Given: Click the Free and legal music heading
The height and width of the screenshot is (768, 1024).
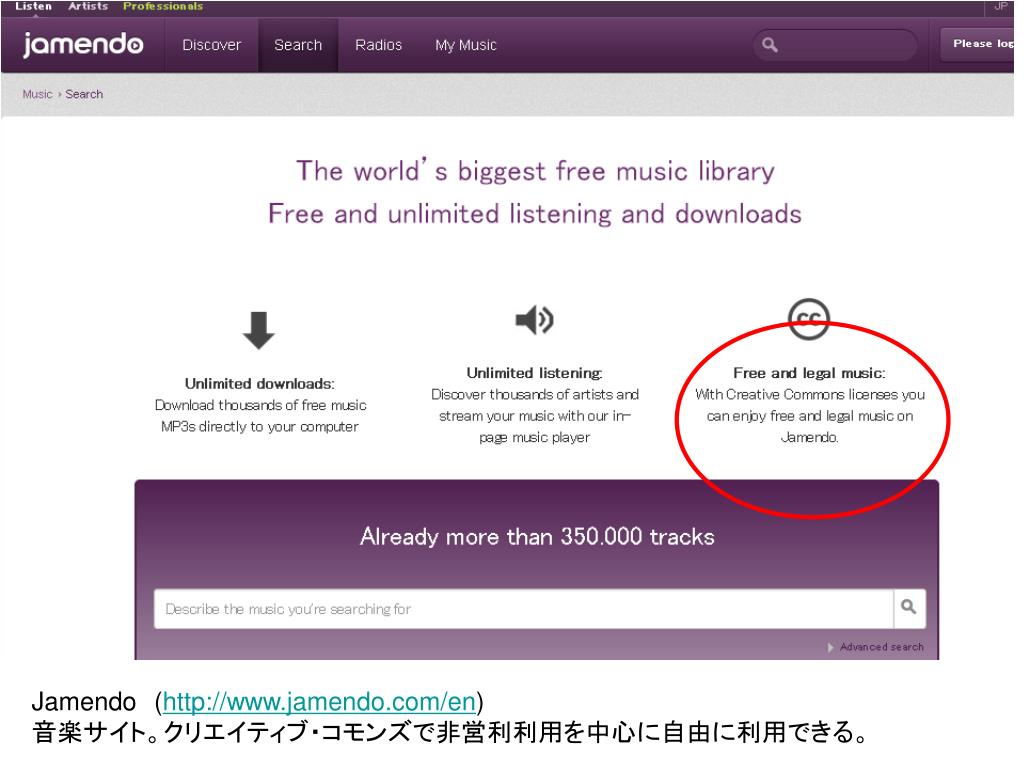Looking at the screenshot, I should coord(809,373).
